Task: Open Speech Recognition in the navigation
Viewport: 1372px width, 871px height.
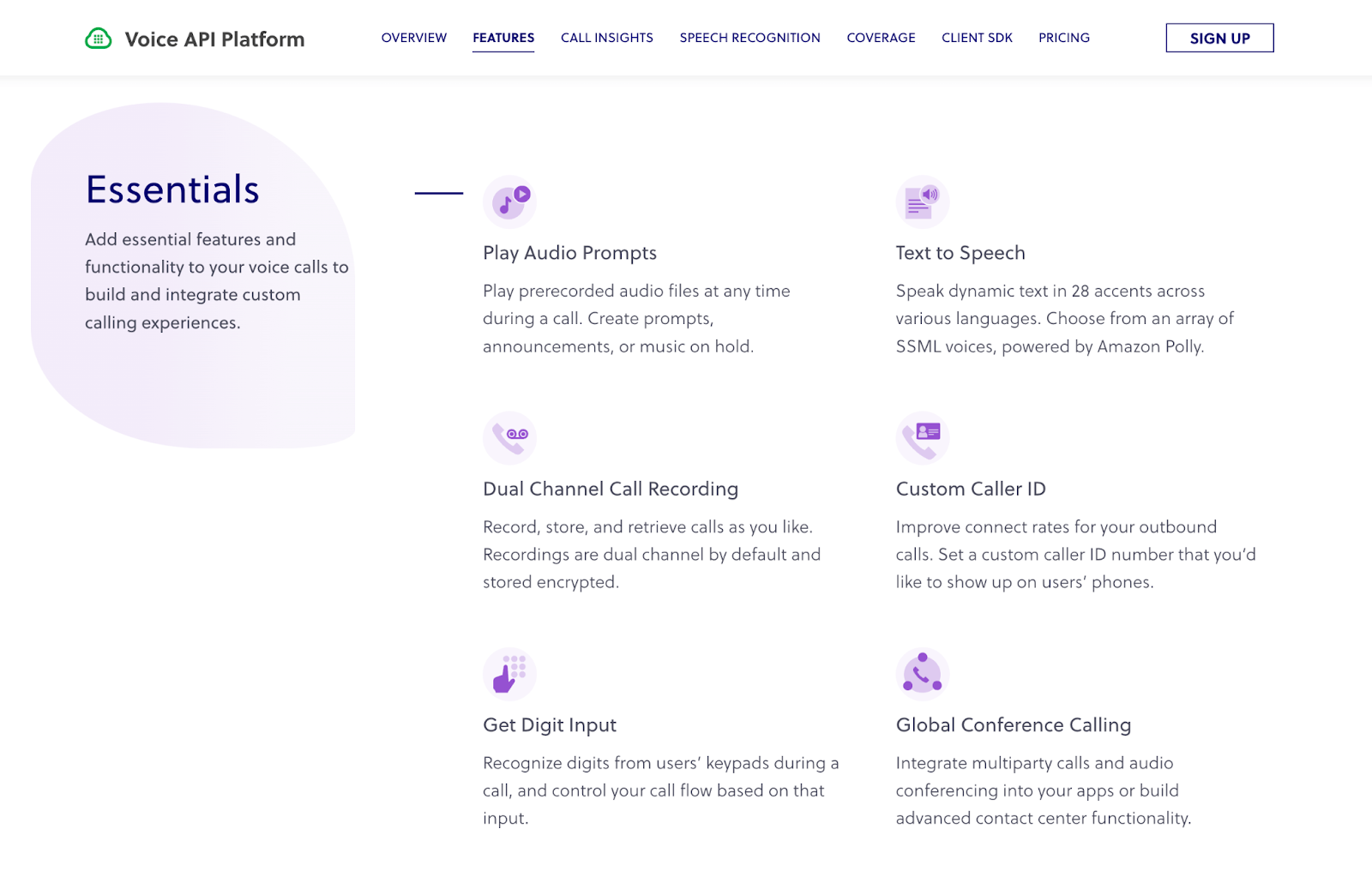Action: click(749, 38)
